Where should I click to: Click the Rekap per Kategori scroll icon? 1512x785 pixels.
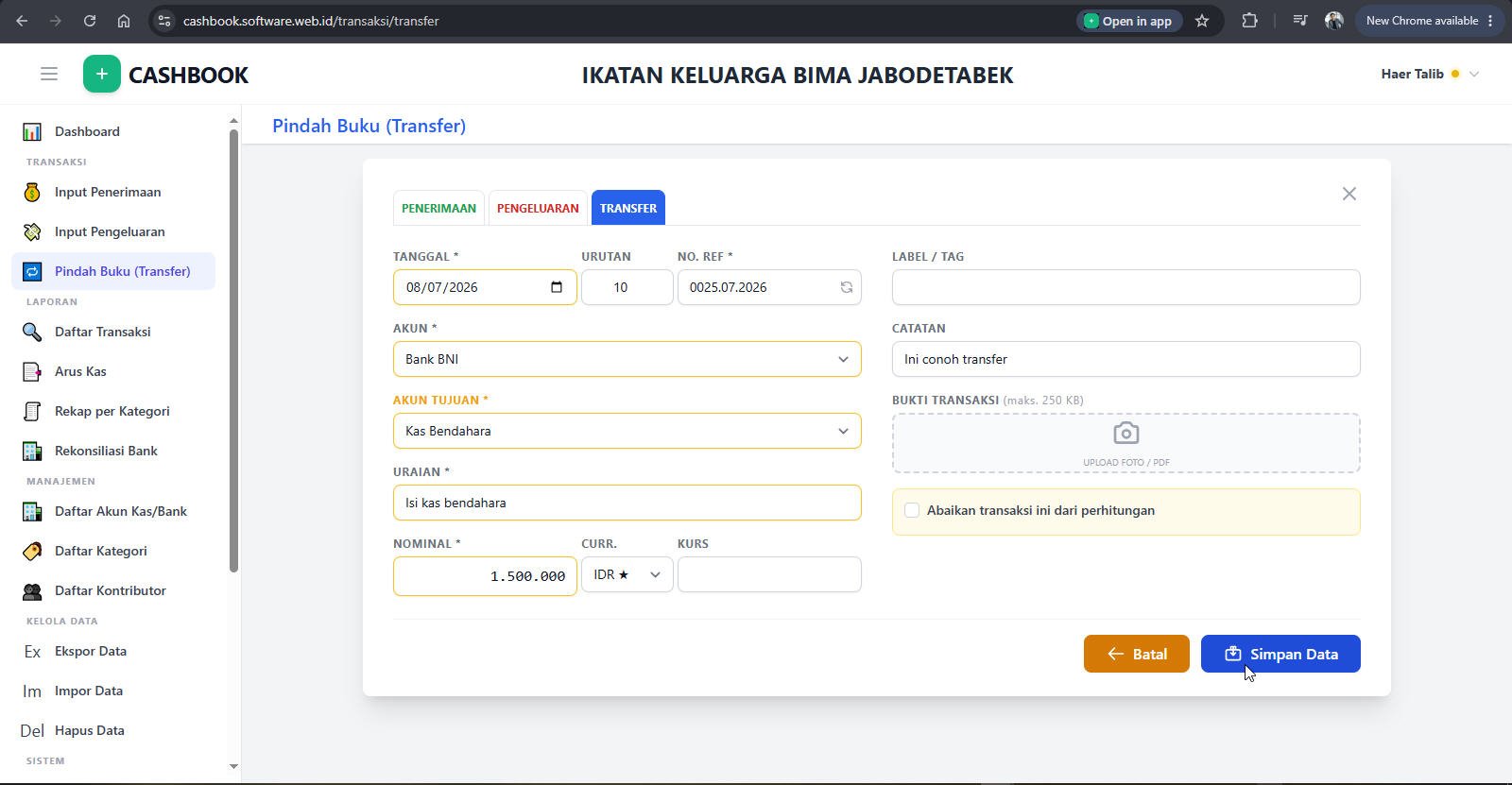coord(32,411)
